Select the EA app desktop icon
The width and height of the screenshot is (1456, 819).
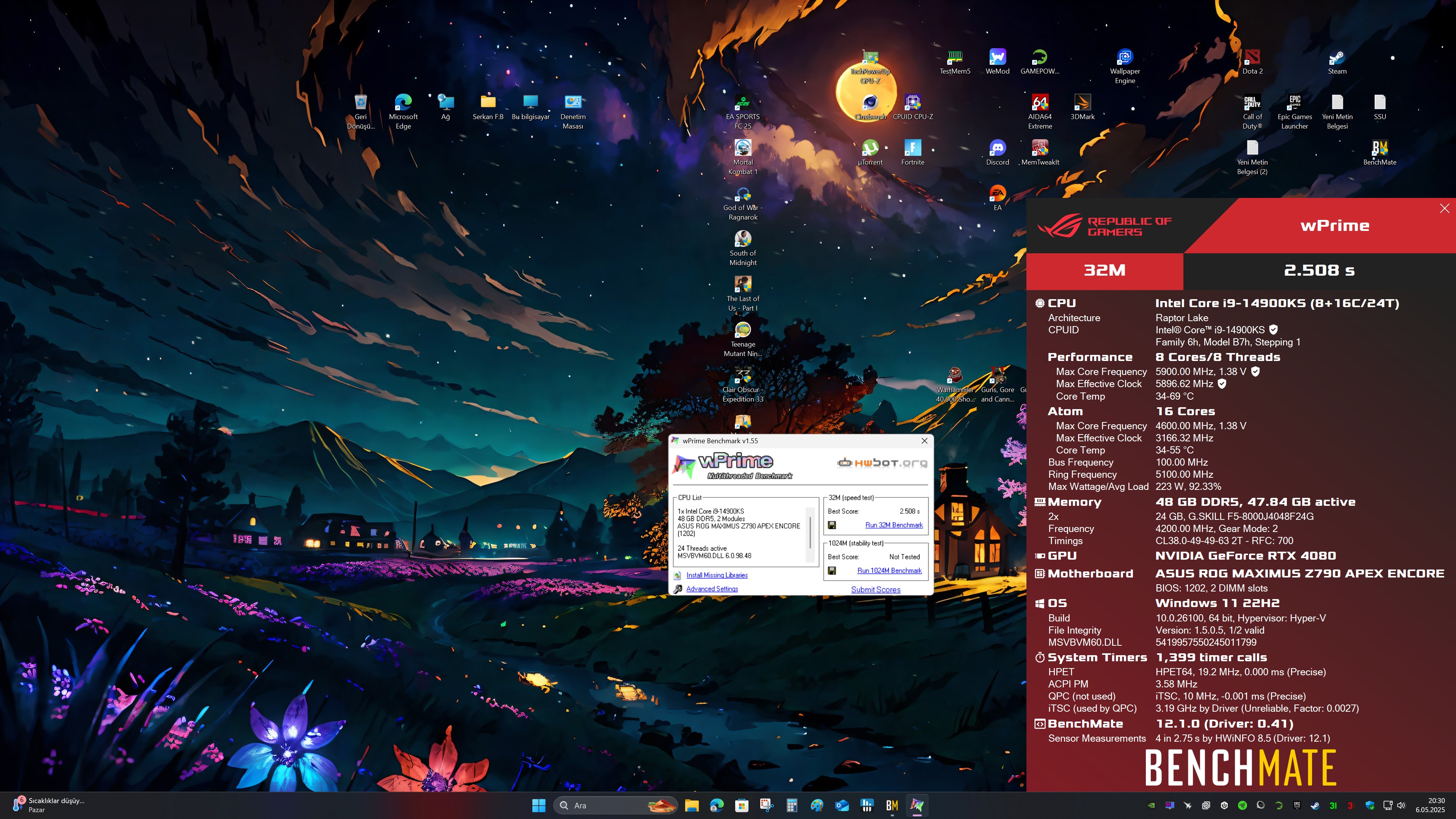998,198
